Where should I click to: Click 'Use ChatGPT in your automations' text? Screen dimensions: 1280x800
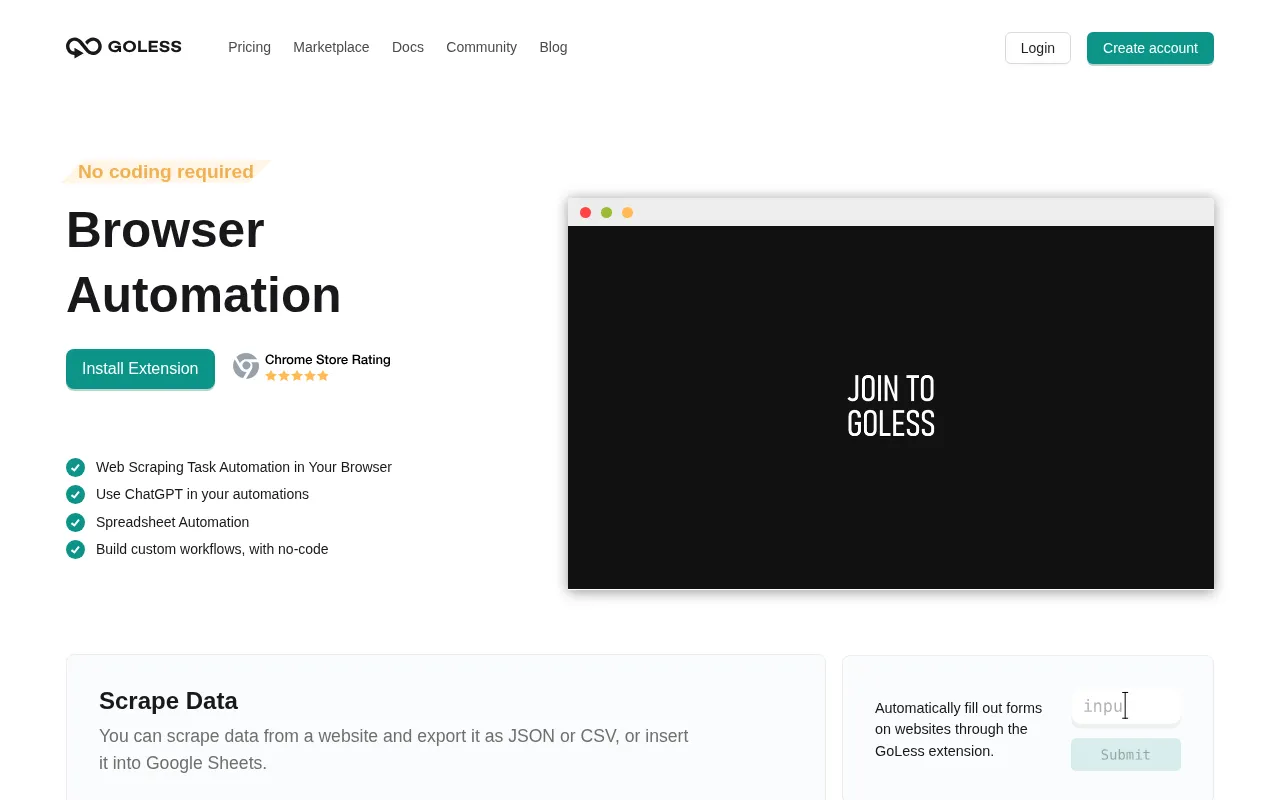202,494
